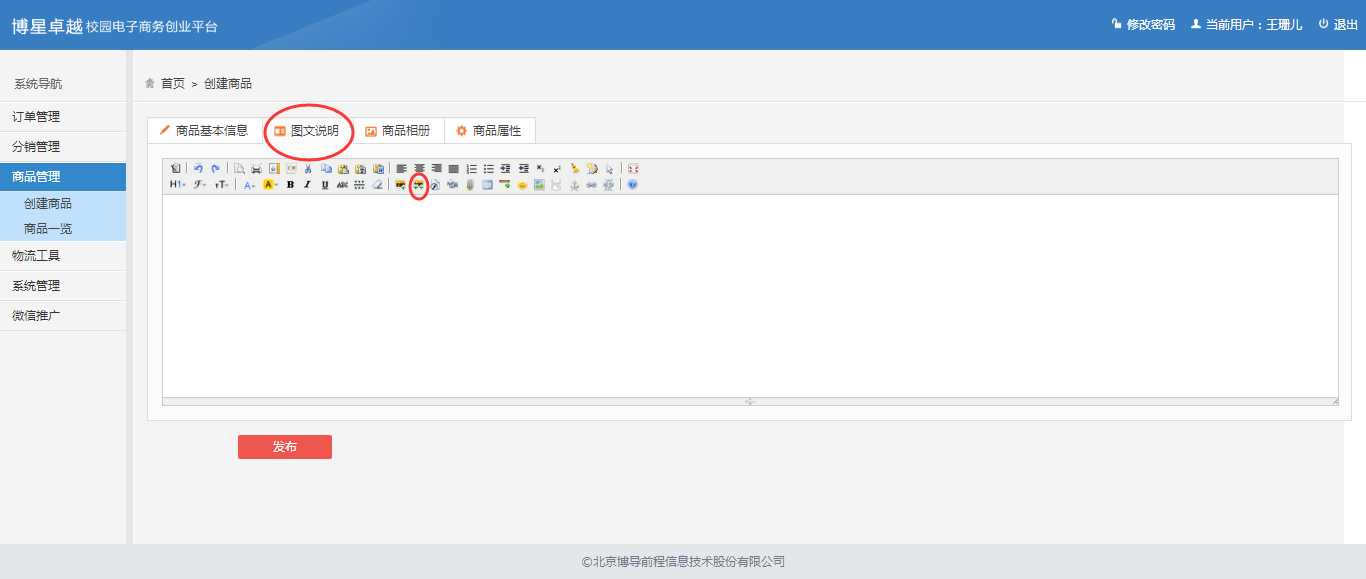The image size is (1366, 579).
Task: Toggle underline text formatting
Action: pos(324,185)
